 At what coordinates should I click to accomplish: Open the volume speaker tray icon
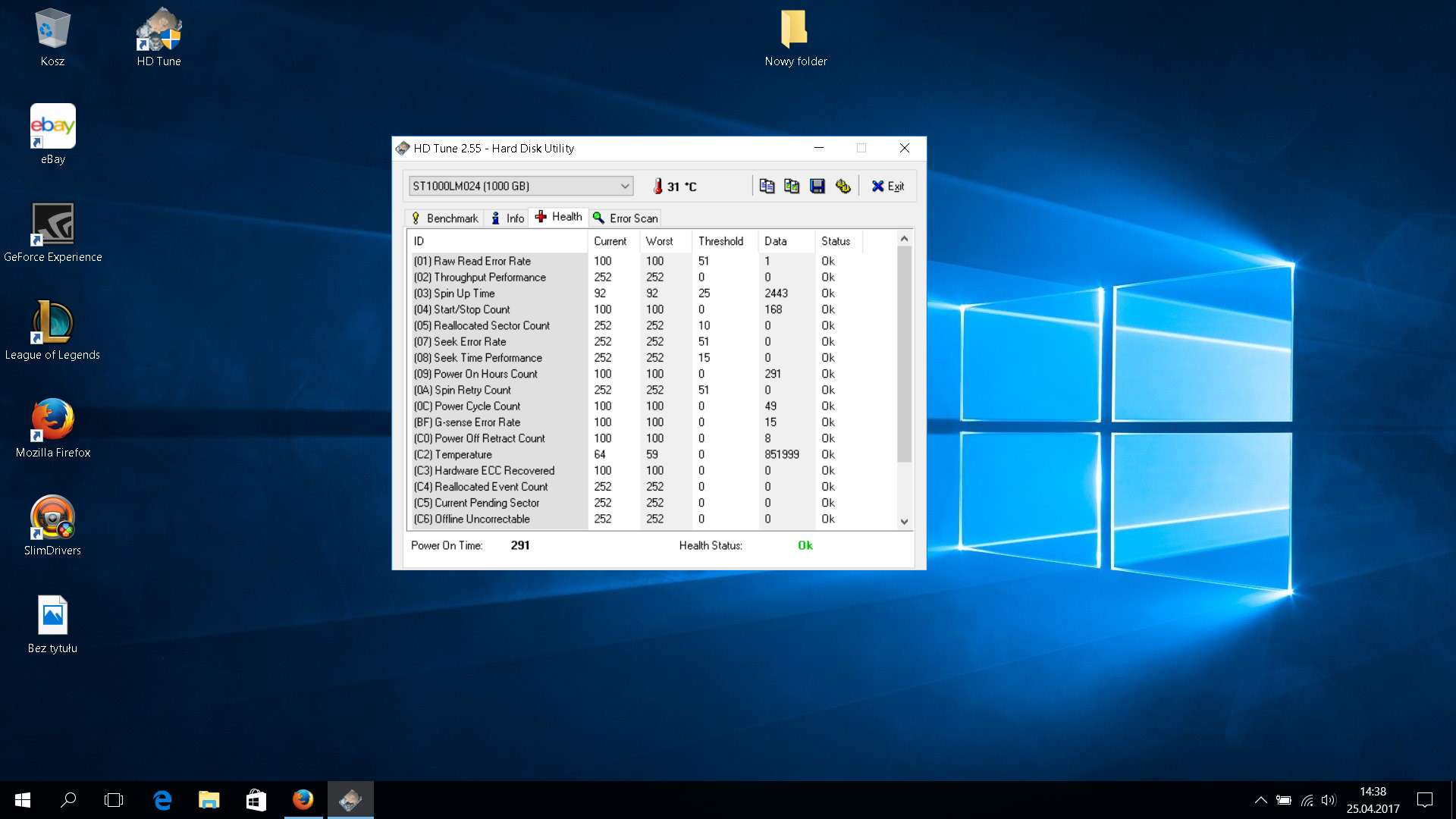pos(1328,800)
